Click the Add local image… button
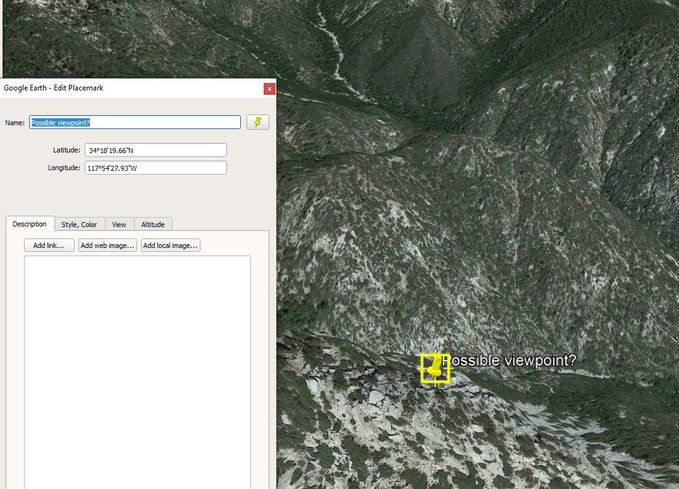Screen dimensions: 679x489 point(171,245)
